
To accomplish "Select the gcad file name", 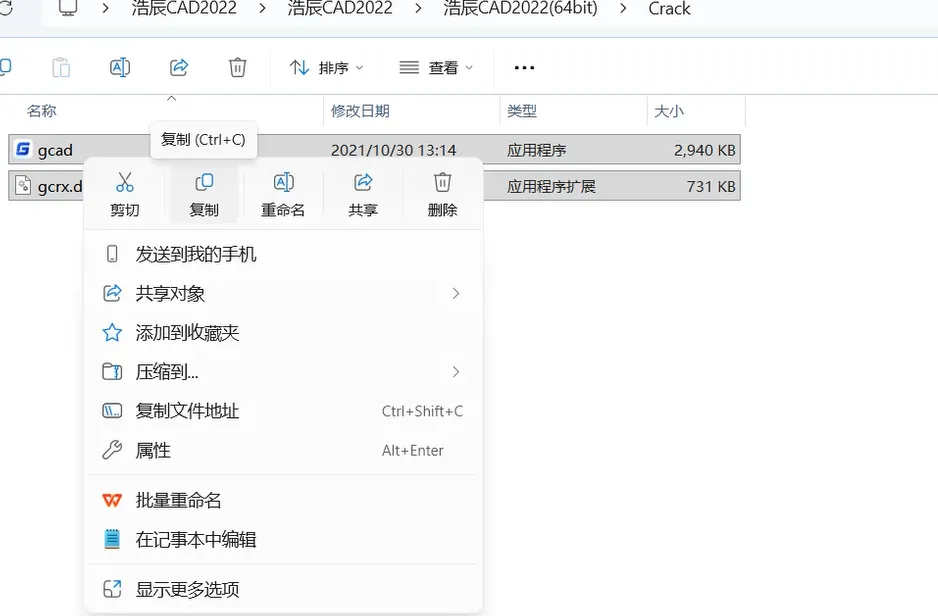I will pyautogui.click(x=55, y=150).
